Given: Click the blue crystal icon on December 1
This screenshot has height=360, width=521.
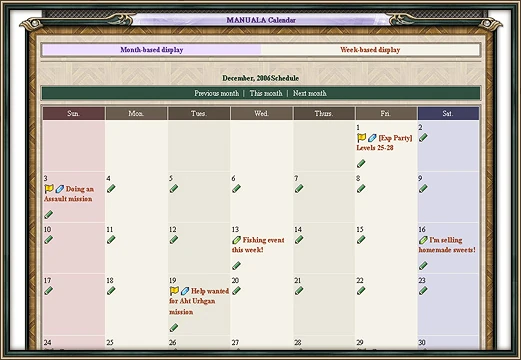Looking at the screenshot, I should click(372, 138).
